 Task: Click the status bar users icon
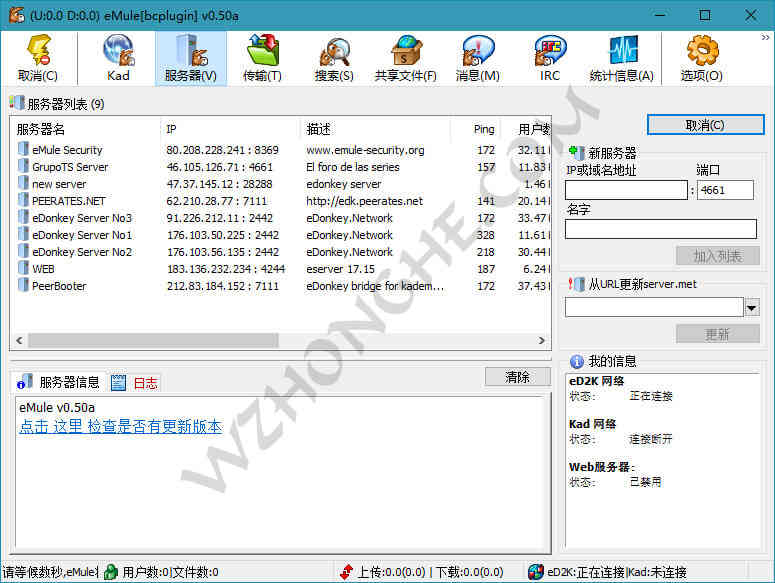point(111,572)
